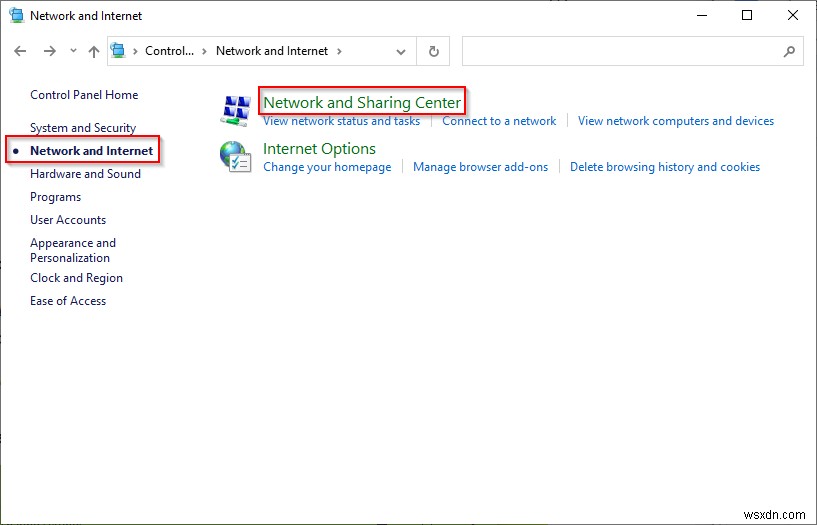The height and width of the screenshot is (525, 817).
Task: Open the recent locations dropdown arrow
Action: (73, 51)
